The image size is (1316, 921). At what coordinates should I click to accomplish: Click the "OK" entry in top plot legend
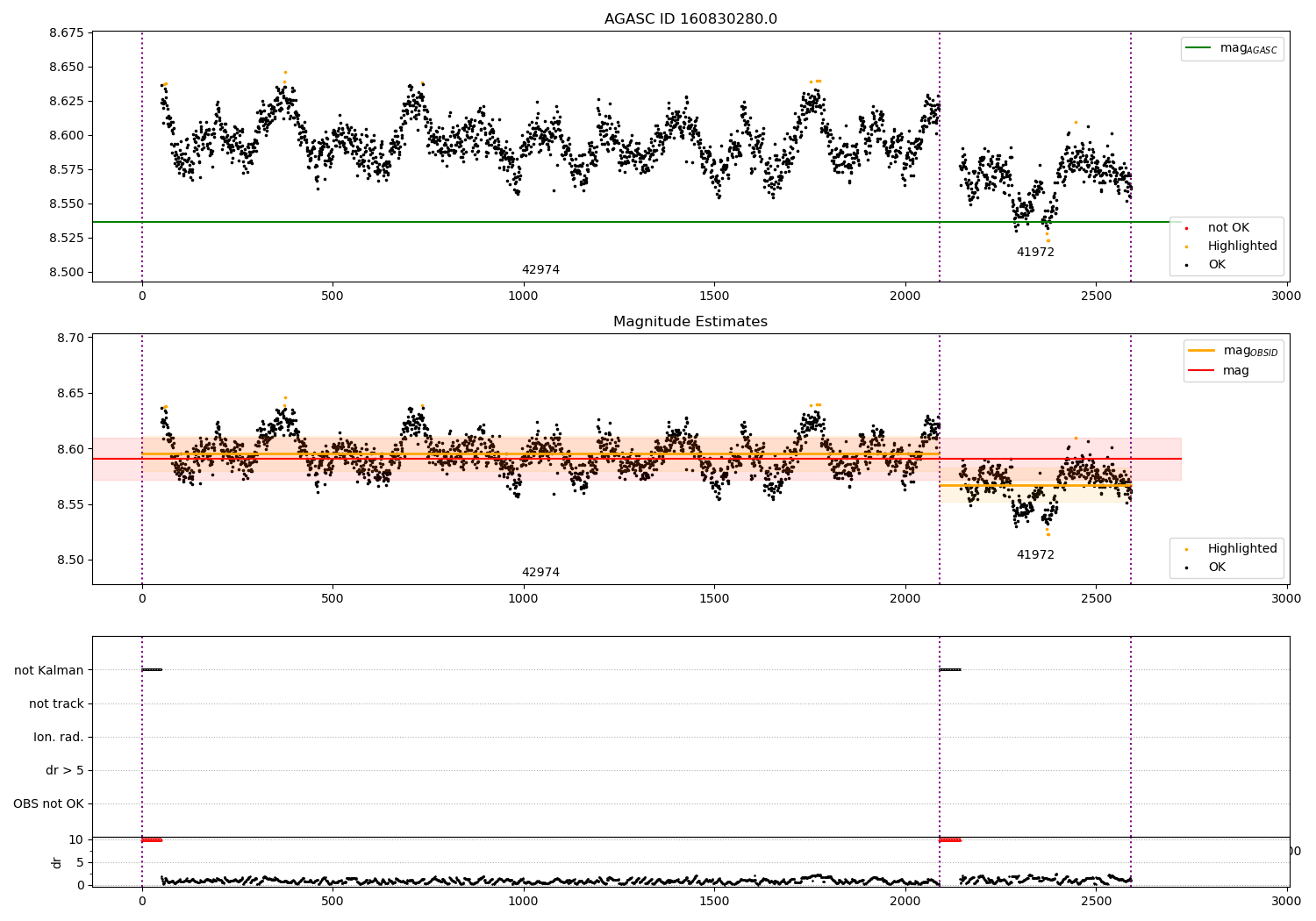click(1217, 265)
